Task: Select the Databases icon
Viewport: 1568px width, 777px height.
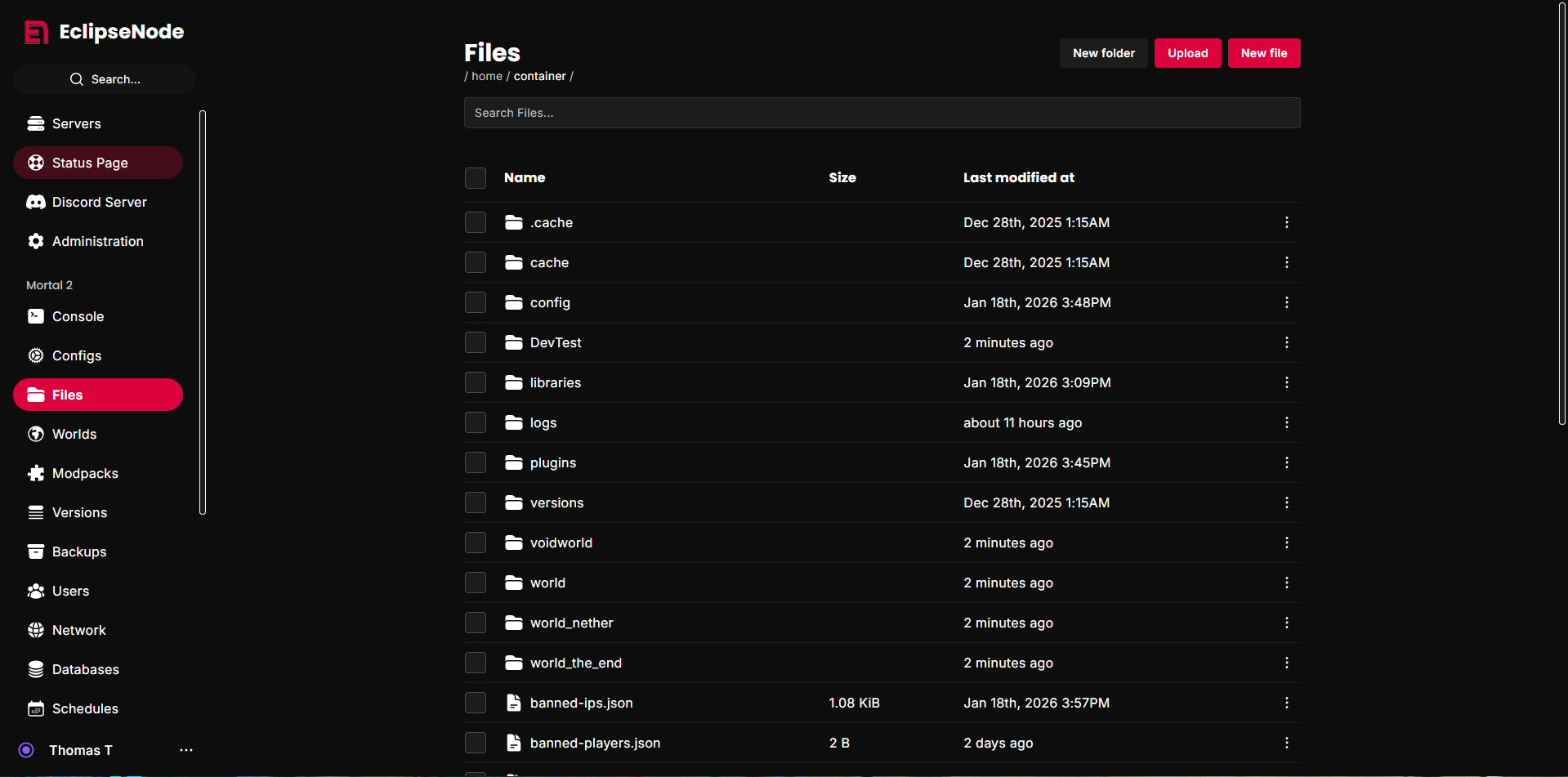Action: 36,669
